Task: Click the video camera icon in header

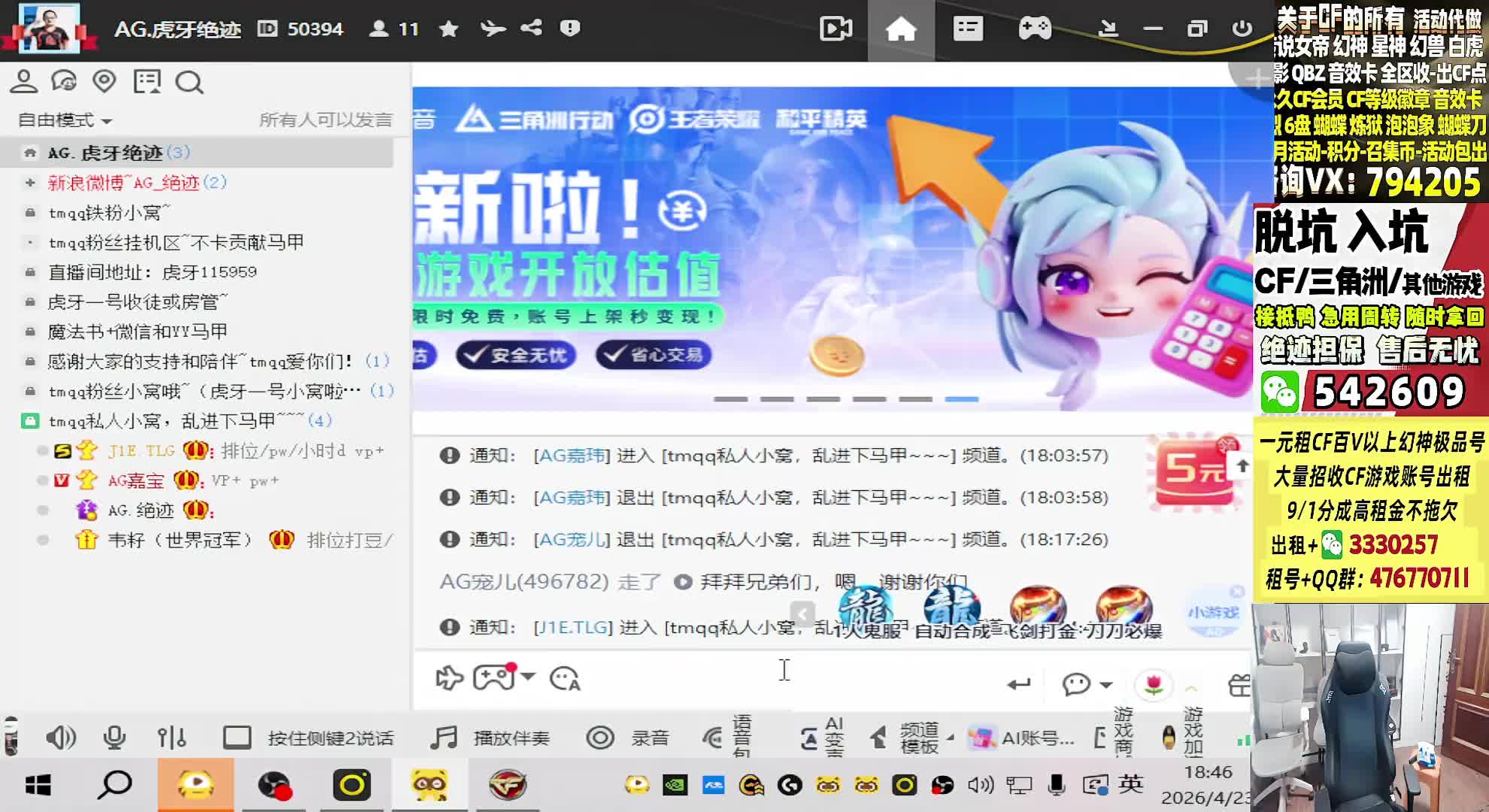Action: click(x=835, y=29)
